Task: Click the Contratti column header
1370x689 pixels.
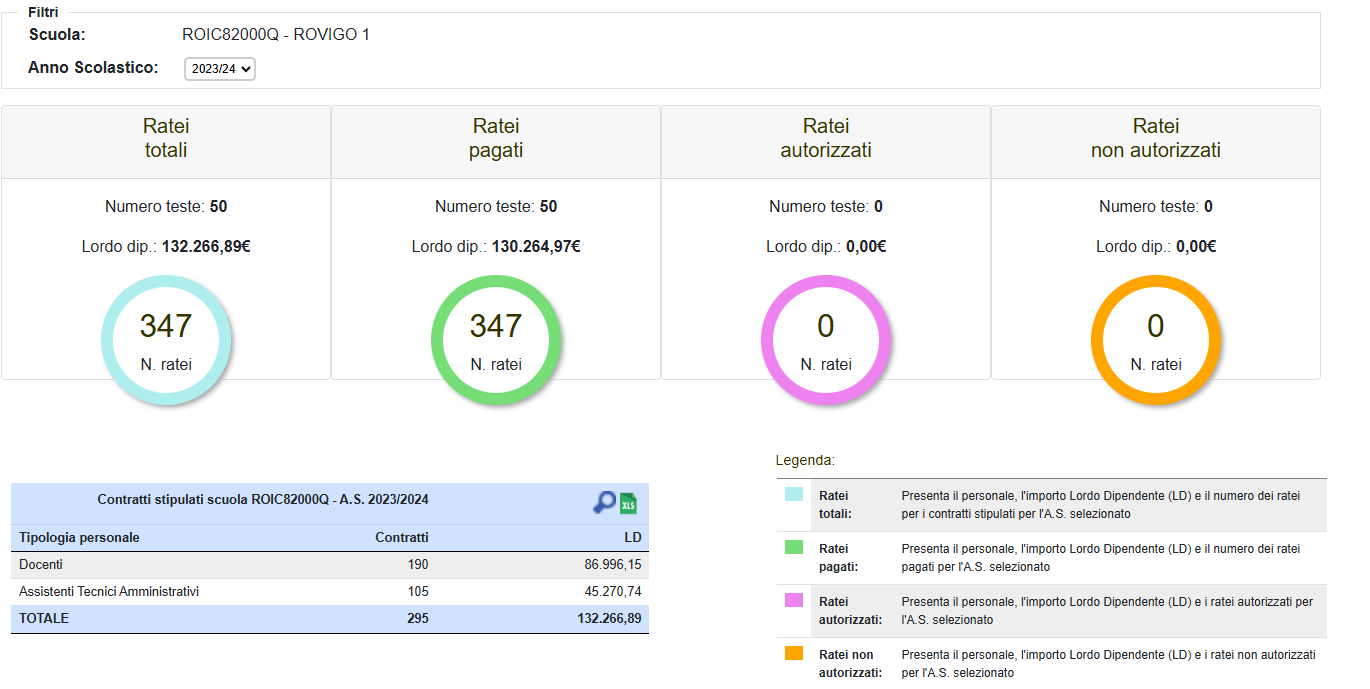Action: (401, 538)
